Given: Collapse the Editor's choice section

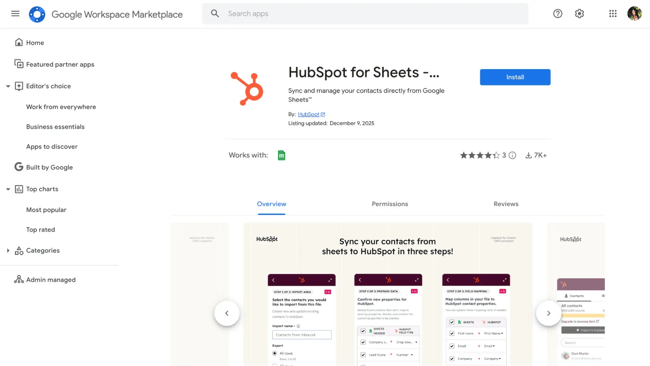Looking at the screenshot, I should pos(8,86).
